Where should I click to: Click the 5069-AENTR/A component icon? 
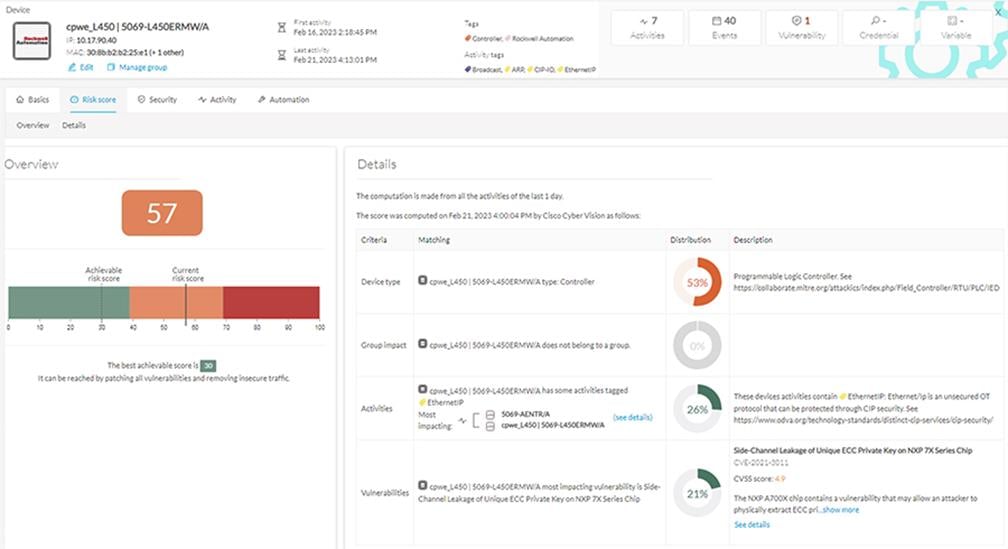click(x=490, y=415)
